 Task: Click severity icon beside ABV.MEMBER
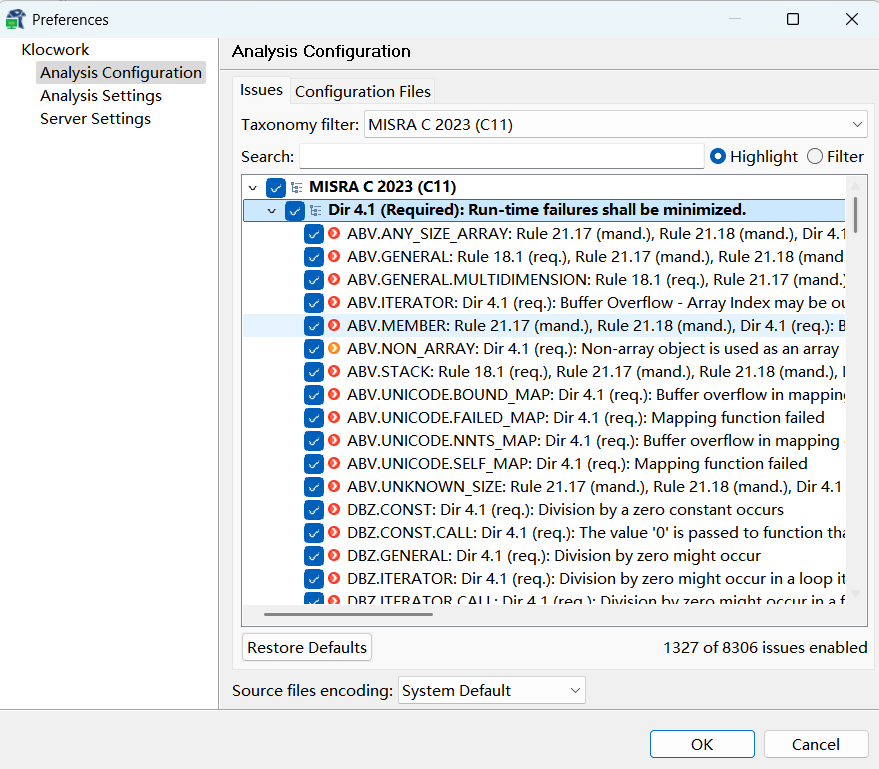(x=334, y=325)
